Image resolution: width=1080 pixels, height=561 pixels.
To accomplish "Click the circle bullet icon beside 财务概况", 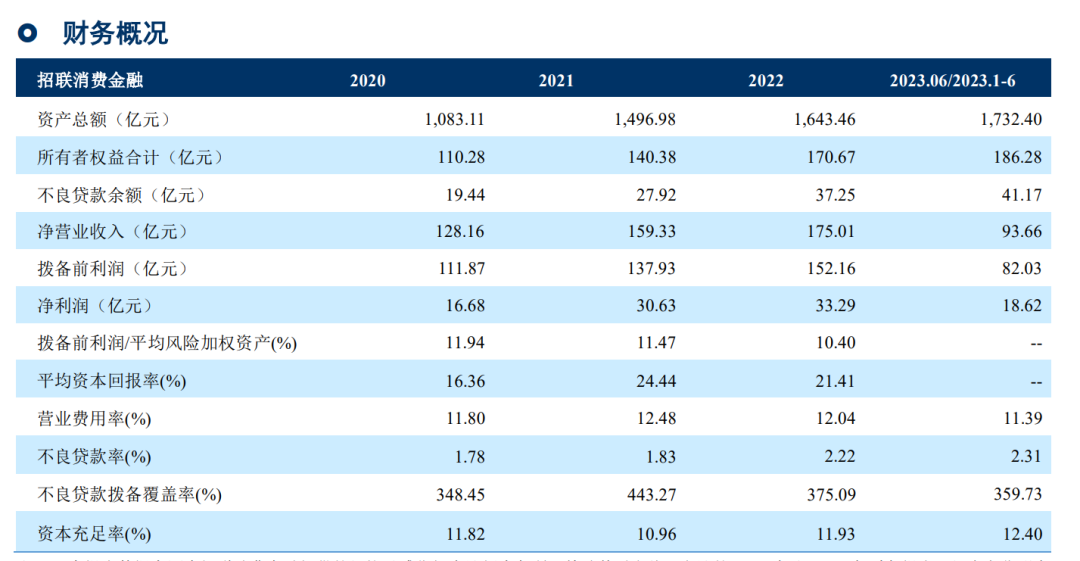I will pos(28,33).
